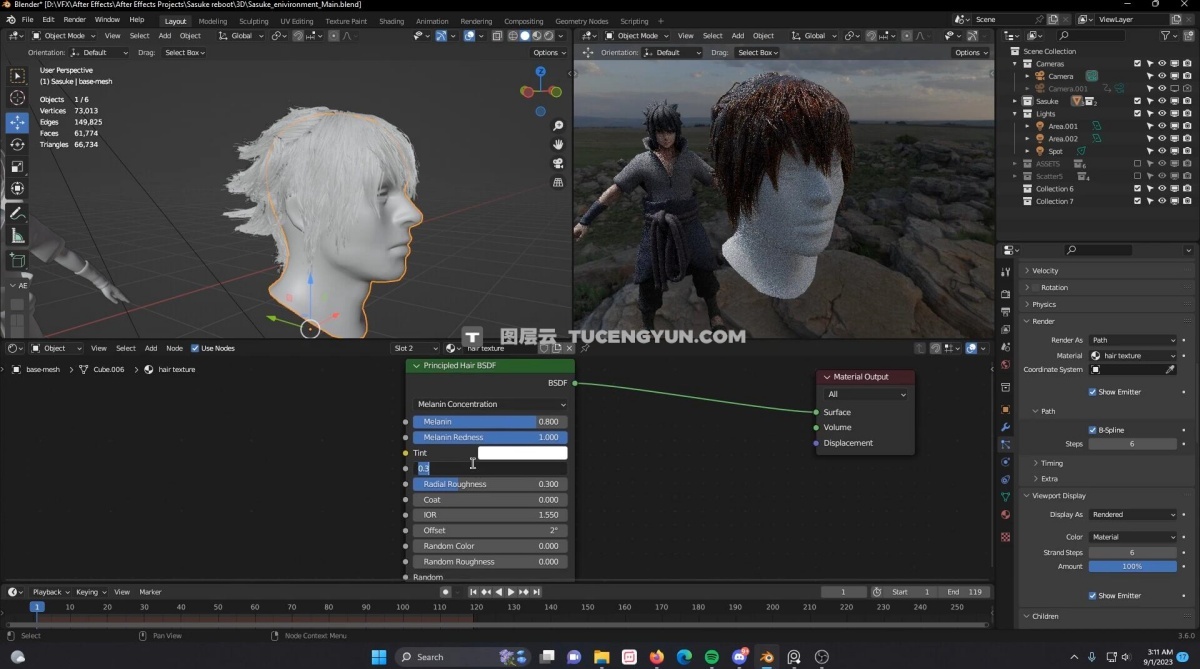1200x669 pixels.
Task: Select the Cursor tool in left viewport toolbar
Action: click(x=18, y=97)
